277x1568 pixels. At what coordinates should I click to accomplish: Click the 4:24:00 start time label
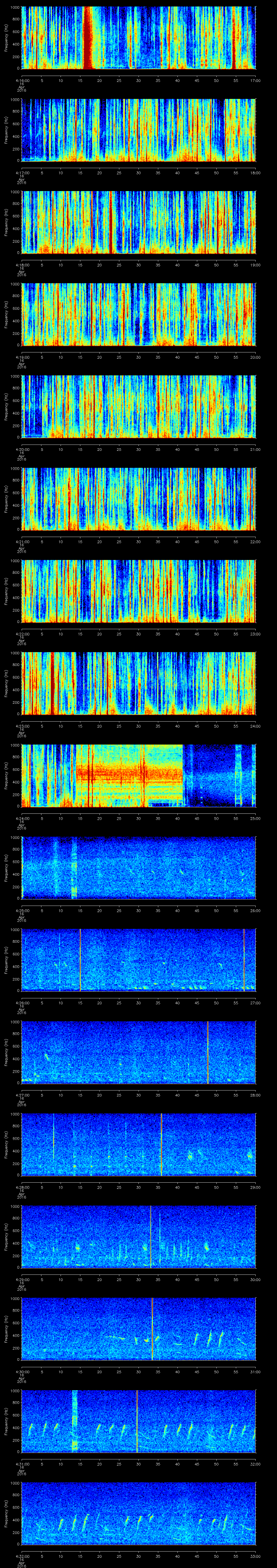(22, 818)
